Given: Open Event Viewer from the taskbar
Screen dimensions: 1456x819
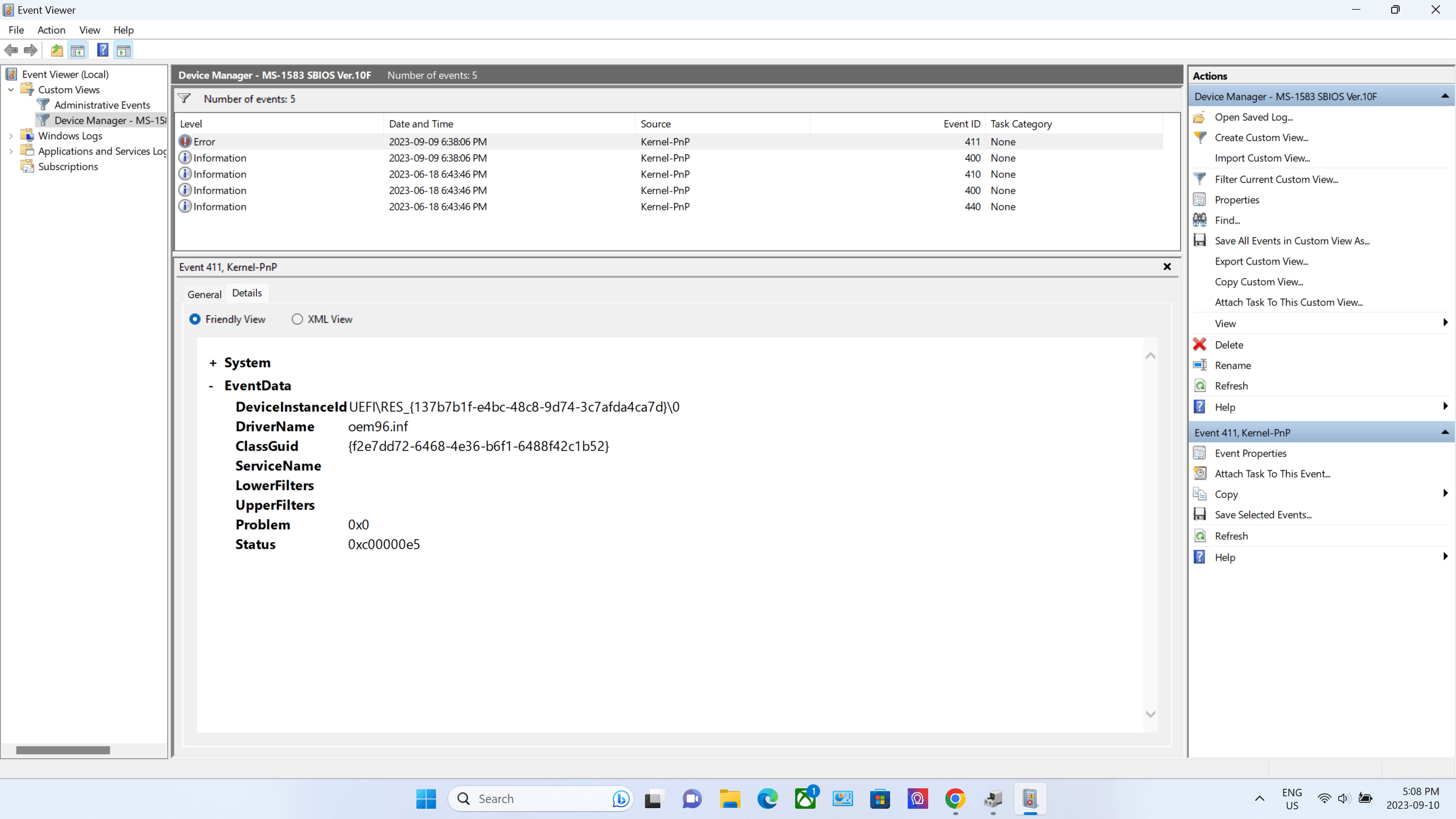Looking at the screenshot, I should [x=1030, y=799].
